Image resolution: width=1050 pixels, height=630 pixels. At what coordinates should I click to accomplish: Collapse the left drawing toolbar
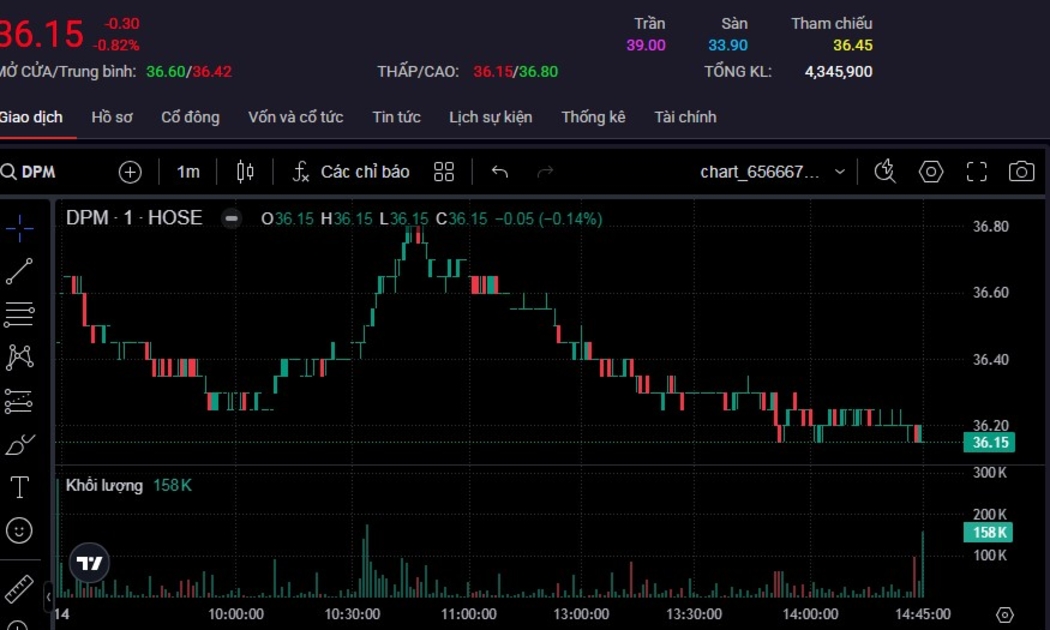pos(48,597)
